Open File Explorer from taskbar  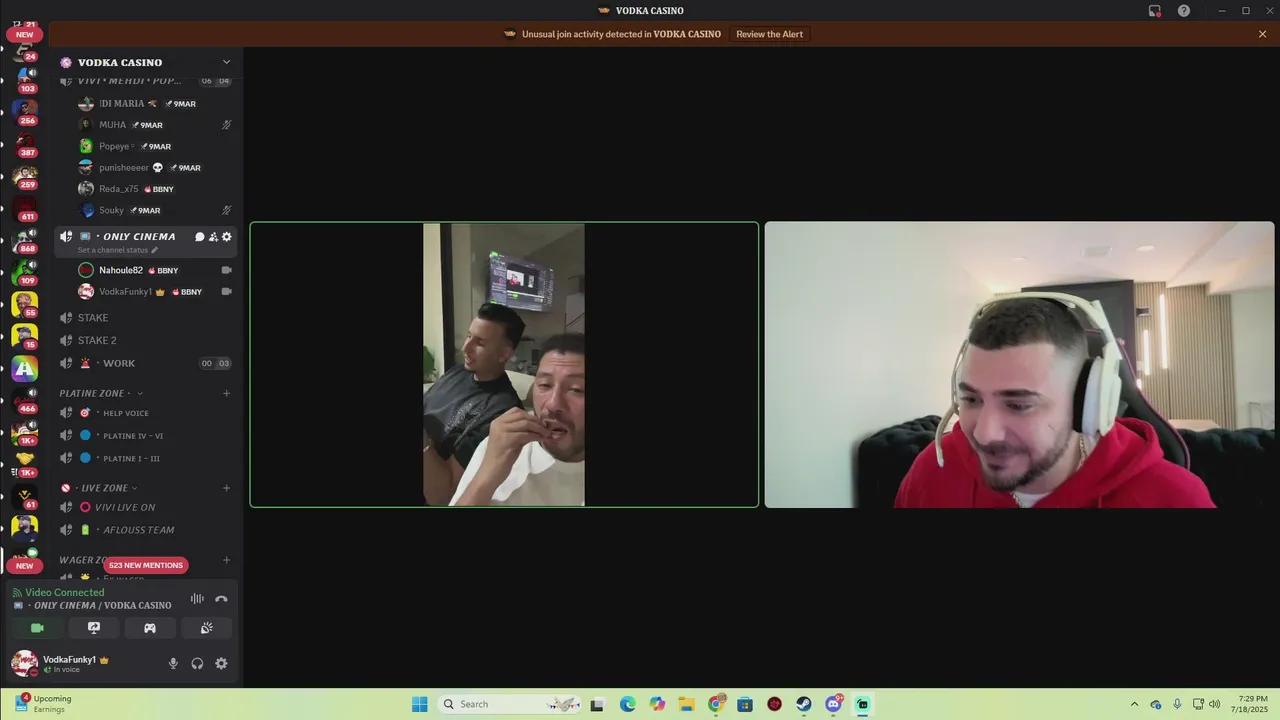[x=686, y=704]
